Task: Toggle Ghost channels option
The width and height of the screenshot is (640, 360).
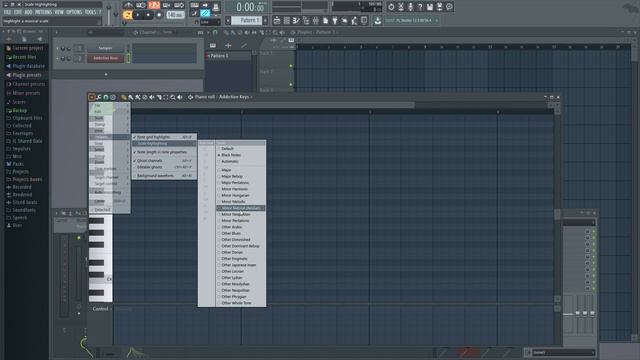Action: point(164,161)
